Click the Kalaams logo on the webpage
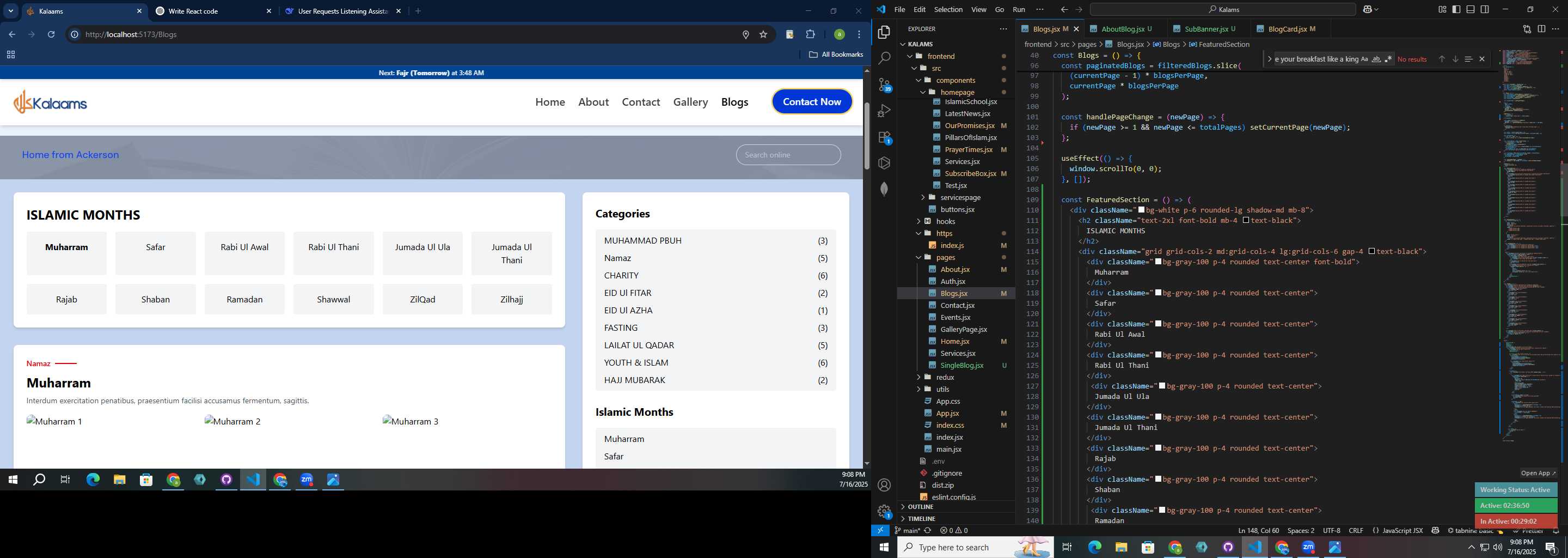This screenshot has width=1568, height=558. click(51, 102)
